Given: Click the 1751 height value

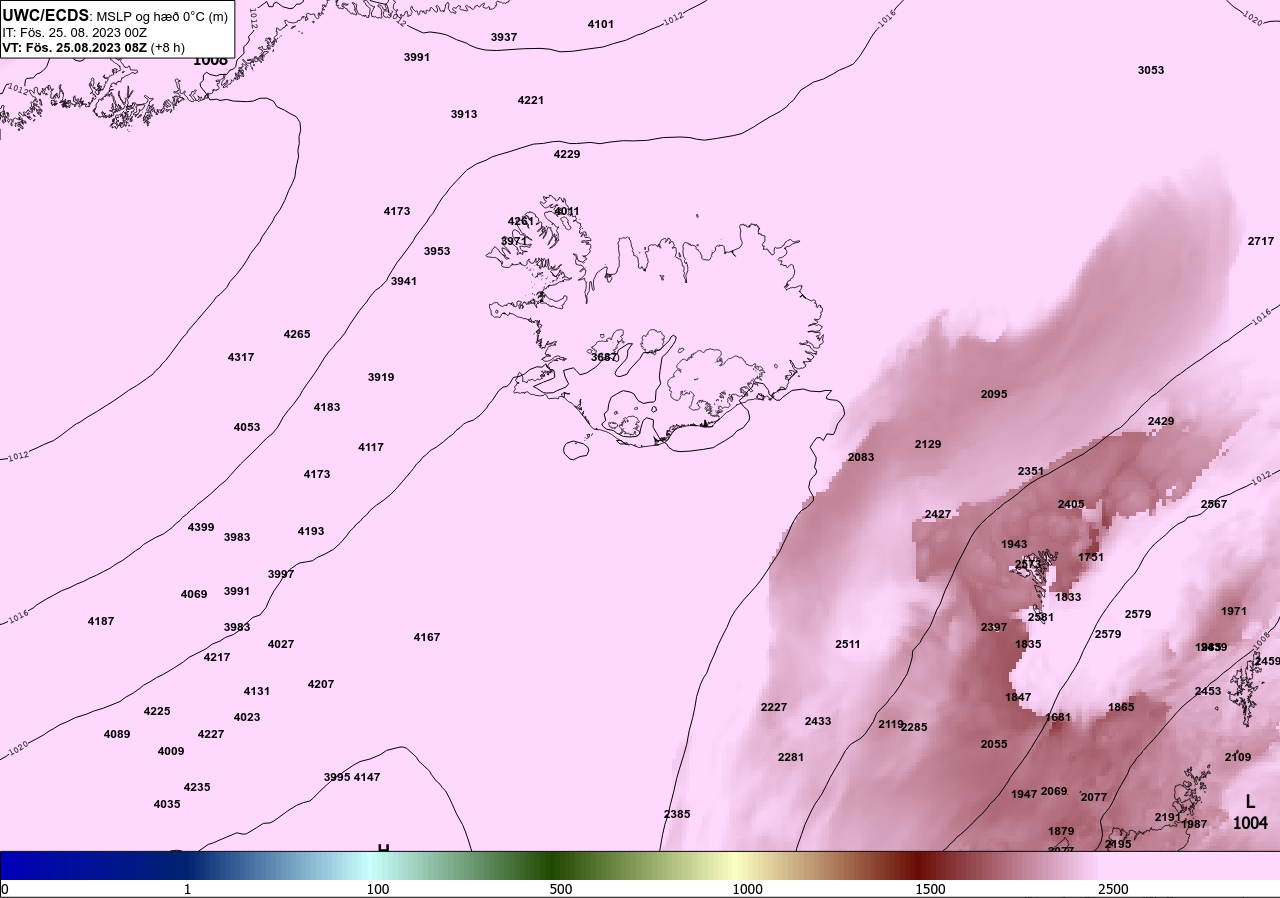Looking at the screenshot, I should pyautogui.click(x=1091, y=557).
